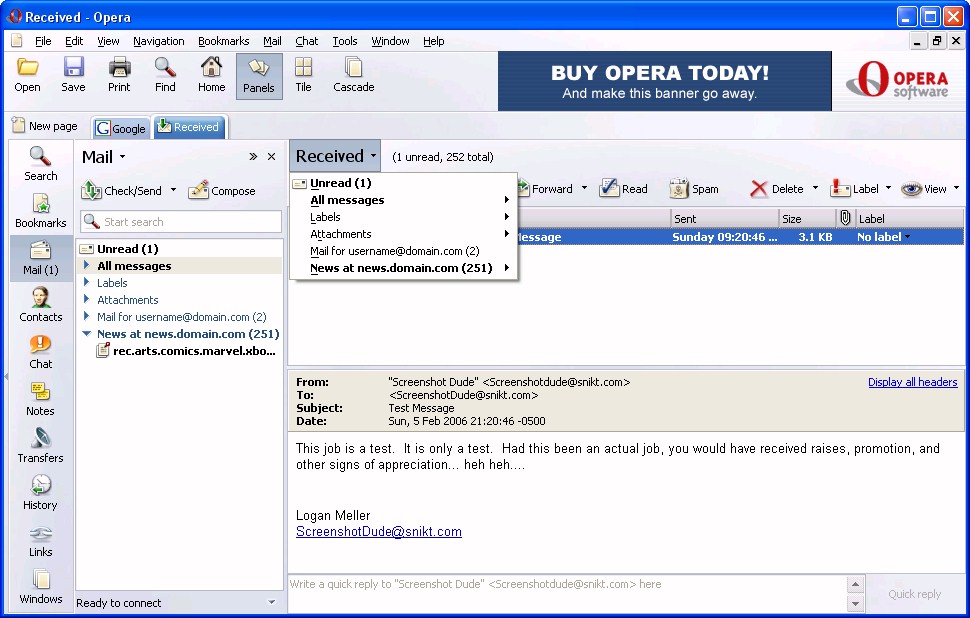Viewport: 970px width, 618px height.
Task: Open the Notes sidebar panel
Action: [x=41, y=399]
